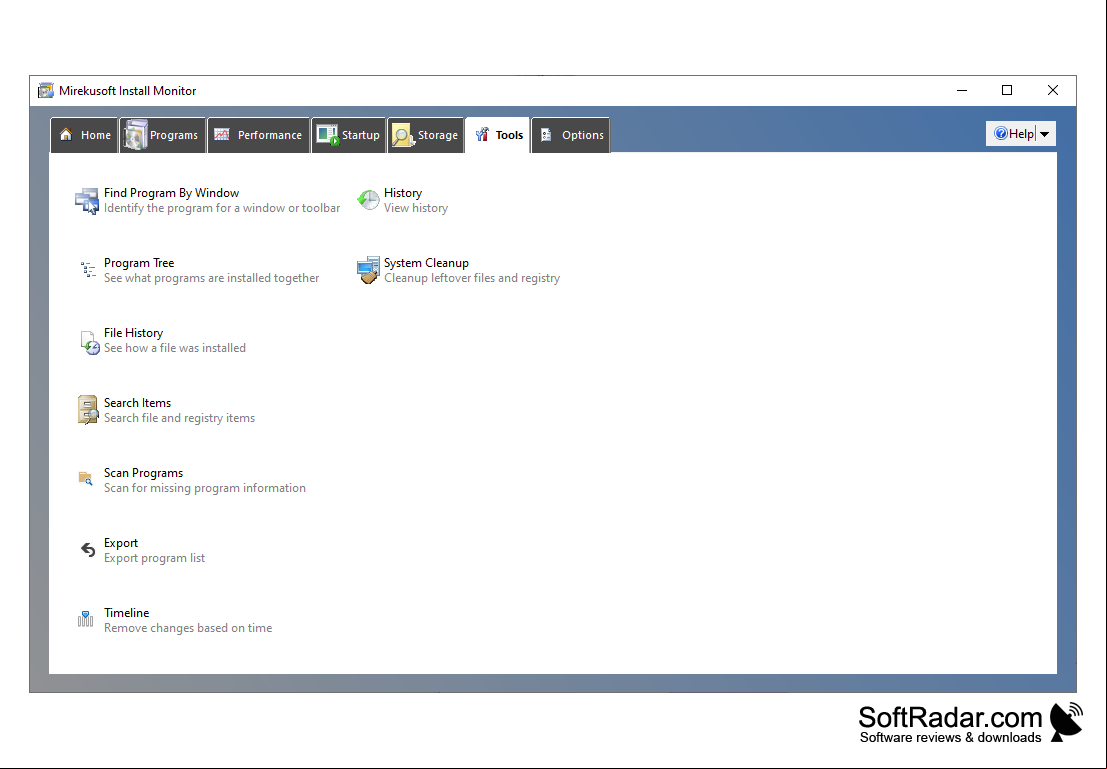The image size is (1107, 769).
Task: Select the Startup tab
Action: [349, 135]
